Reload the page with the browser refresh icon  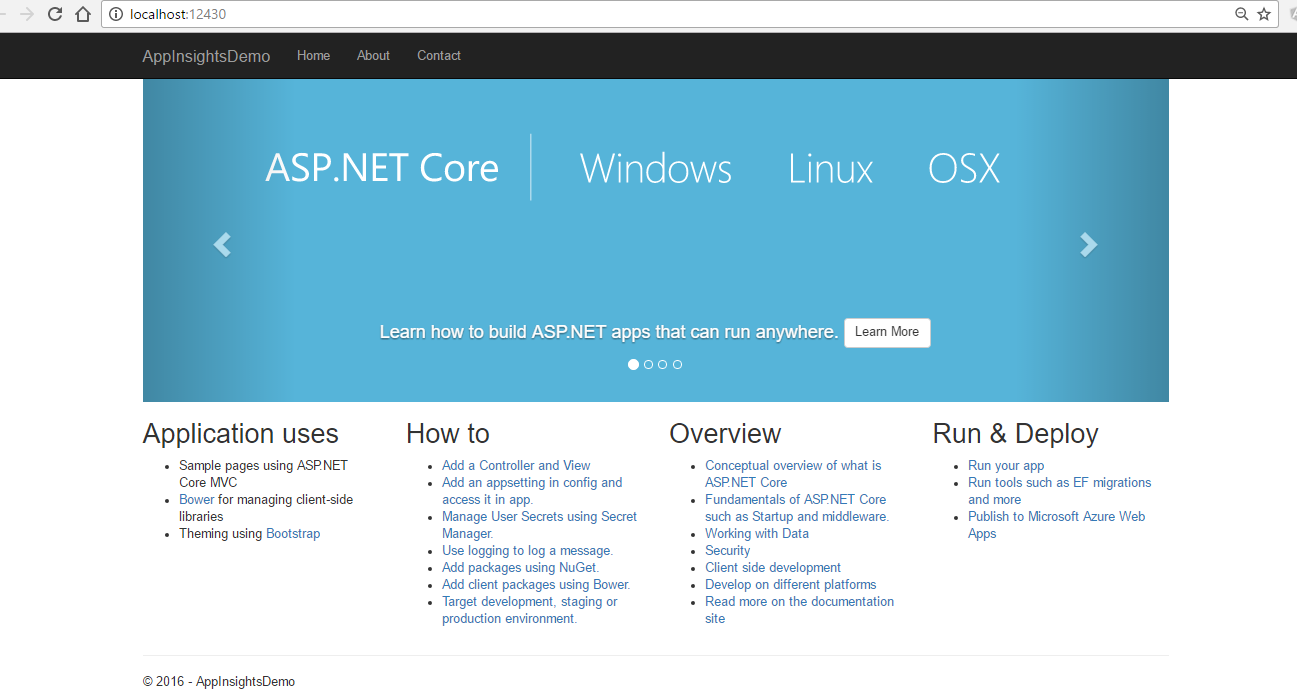(55, 14)
